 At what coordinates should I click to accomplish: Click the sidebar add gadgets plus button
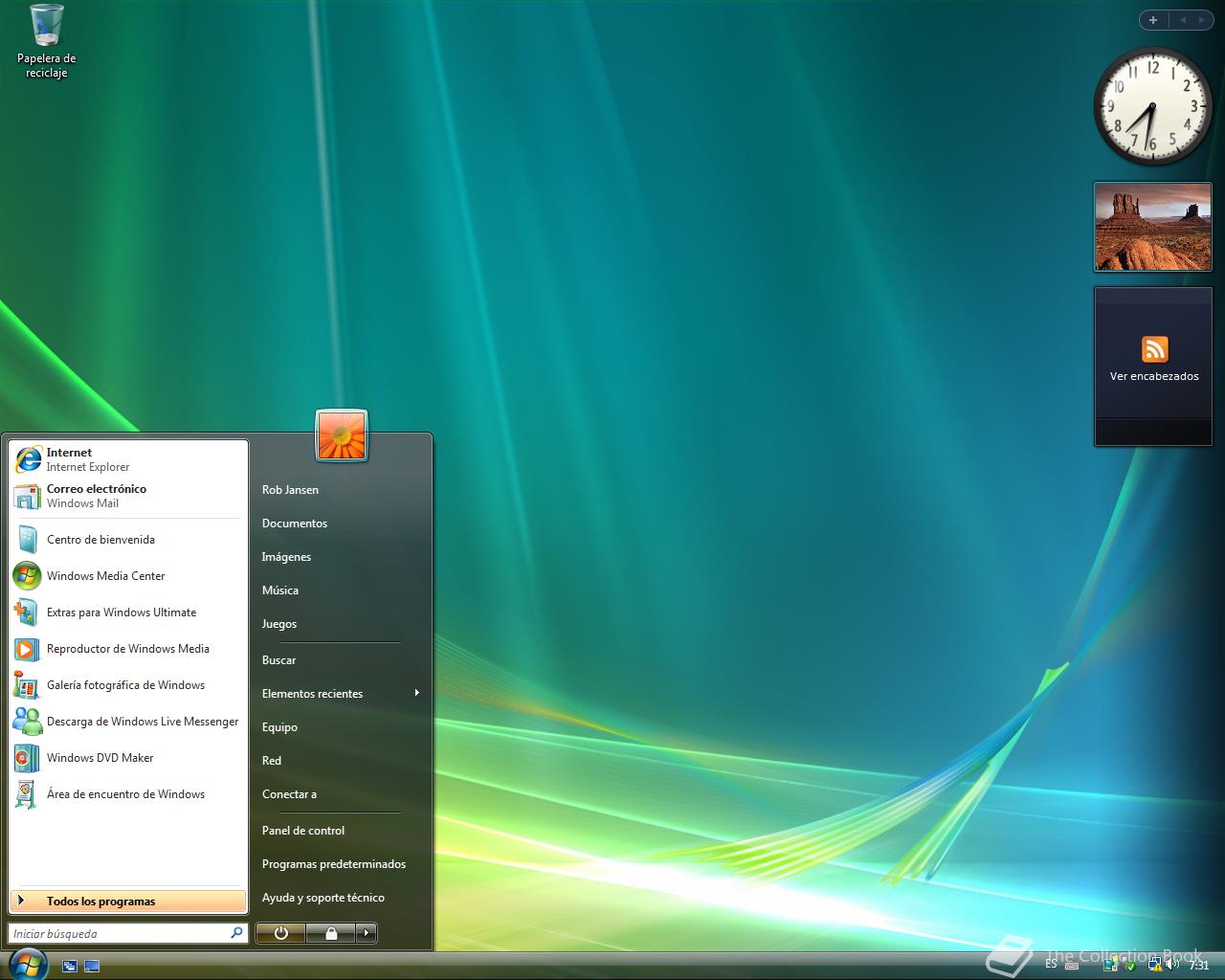coord(1153,20)
